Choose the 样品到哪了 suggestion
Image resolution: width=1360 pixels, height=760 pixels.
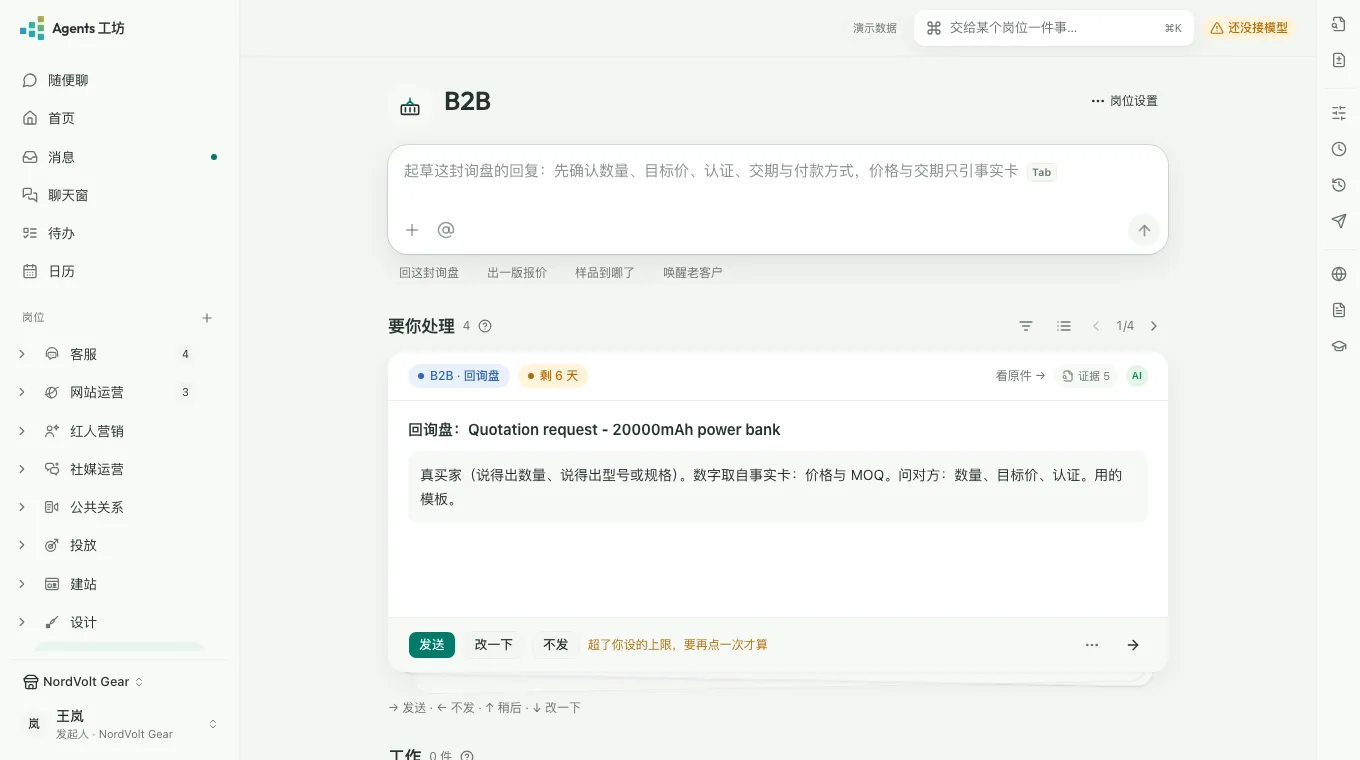click(x=605, y=272)
